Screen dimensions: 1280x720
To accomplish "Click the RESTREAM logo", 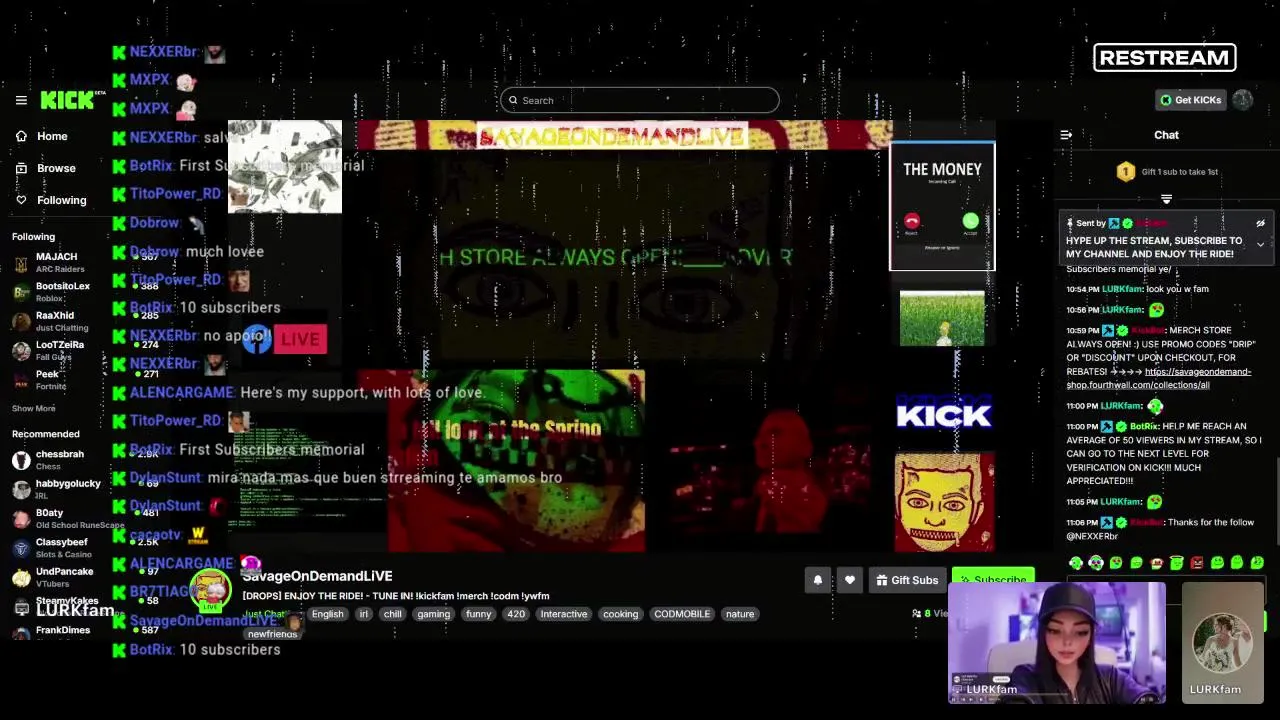I will tap(1165, 58).
